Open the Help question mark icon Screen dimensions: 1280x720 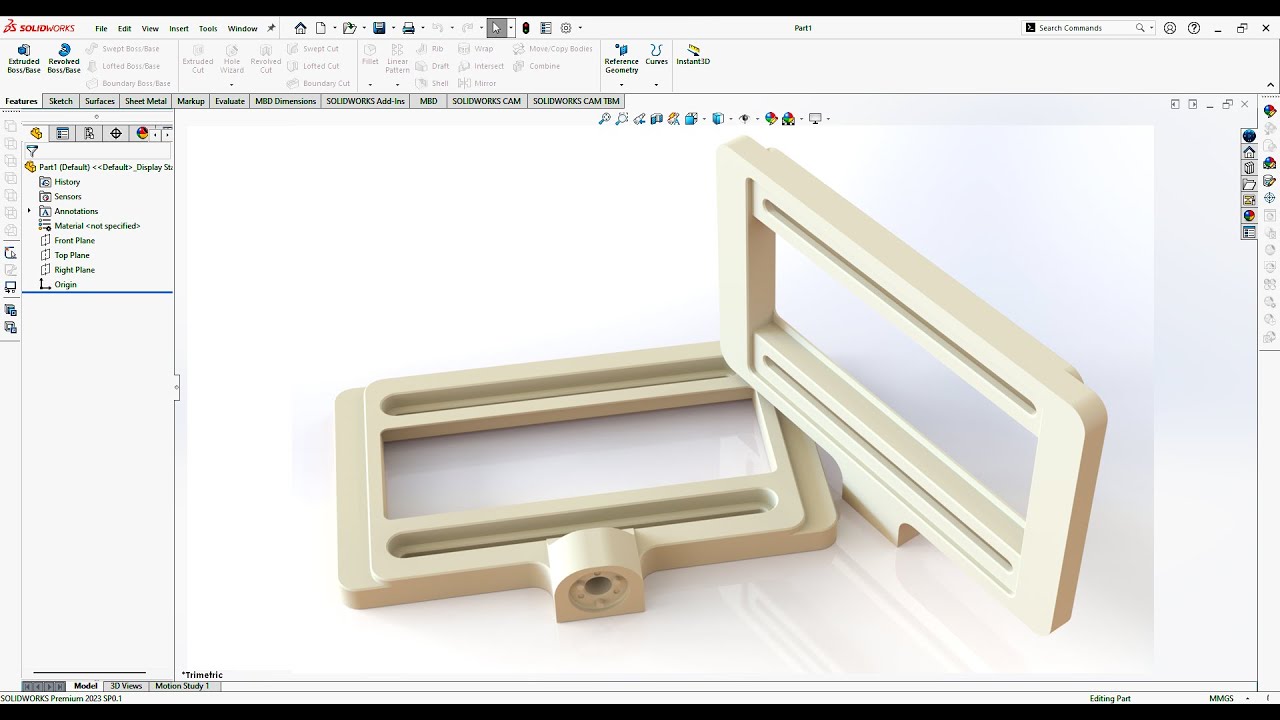[x=1194, y=28]
